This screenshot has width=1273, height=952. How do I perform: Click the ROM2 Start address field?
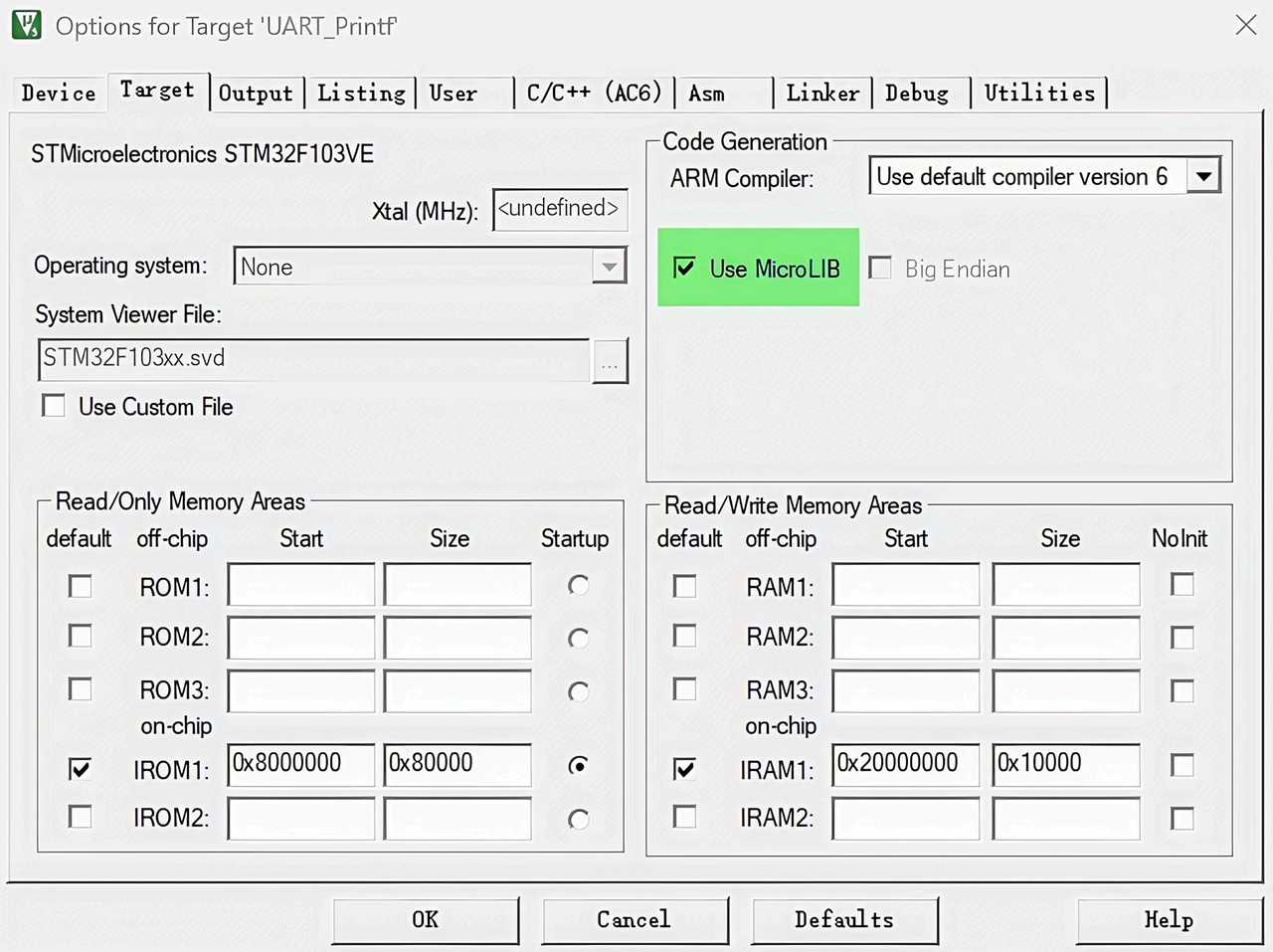pyautogui.click(x=301, y=638)
